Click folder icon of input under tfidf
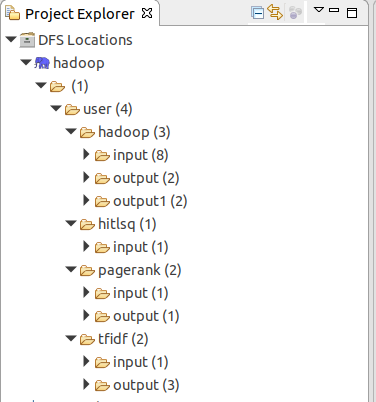Image resolution: width=376 pixels, height=402 pixels. tap(102, 362)
